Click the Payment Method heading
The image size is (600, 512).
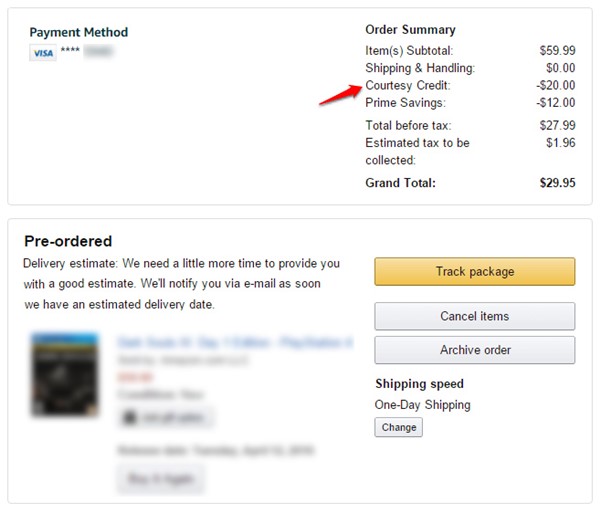tap(79, 32)
